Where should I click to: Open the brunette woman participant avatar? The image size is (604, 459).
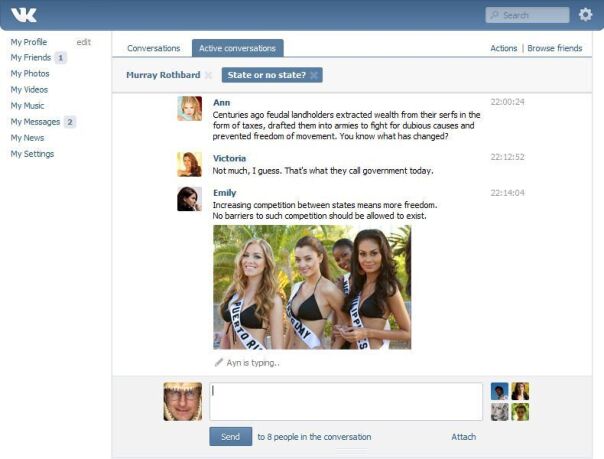coord(520,391)
